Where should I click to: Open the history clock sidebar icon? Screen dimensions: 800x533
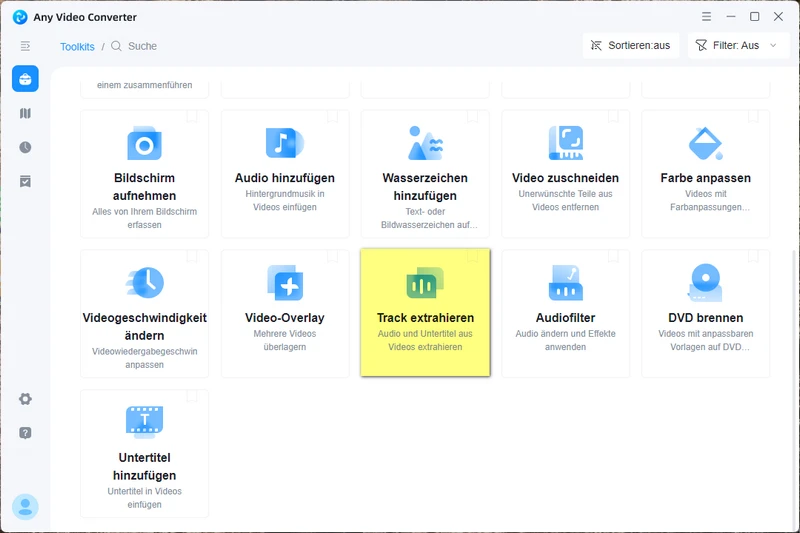tap(26, 147)
